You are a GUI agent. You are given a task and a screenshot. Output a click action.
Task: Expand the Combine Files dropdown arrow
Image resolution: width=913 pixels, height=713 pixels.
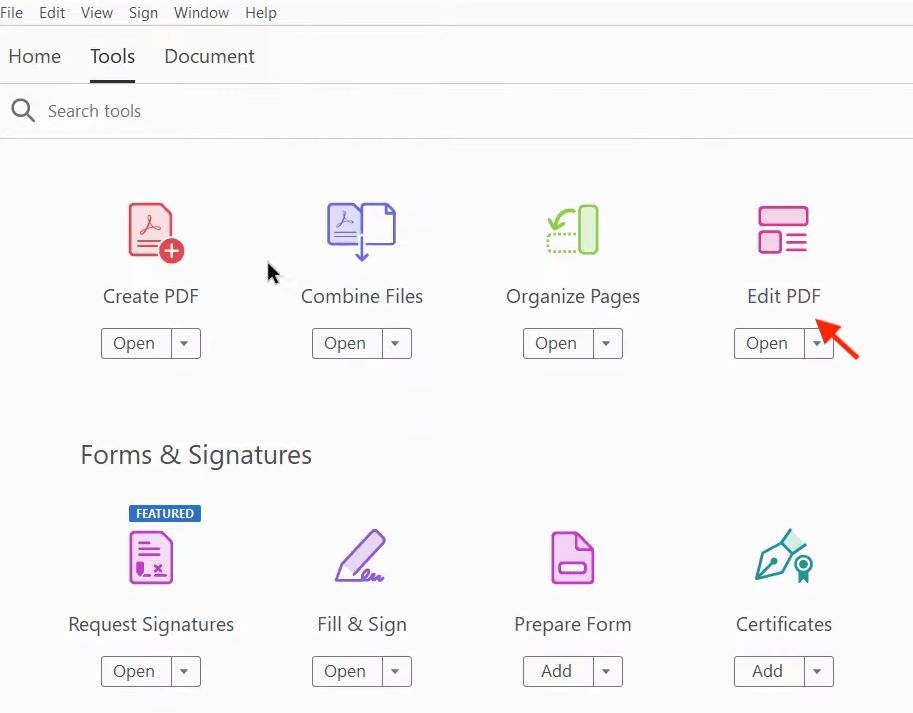coord(395,343)
